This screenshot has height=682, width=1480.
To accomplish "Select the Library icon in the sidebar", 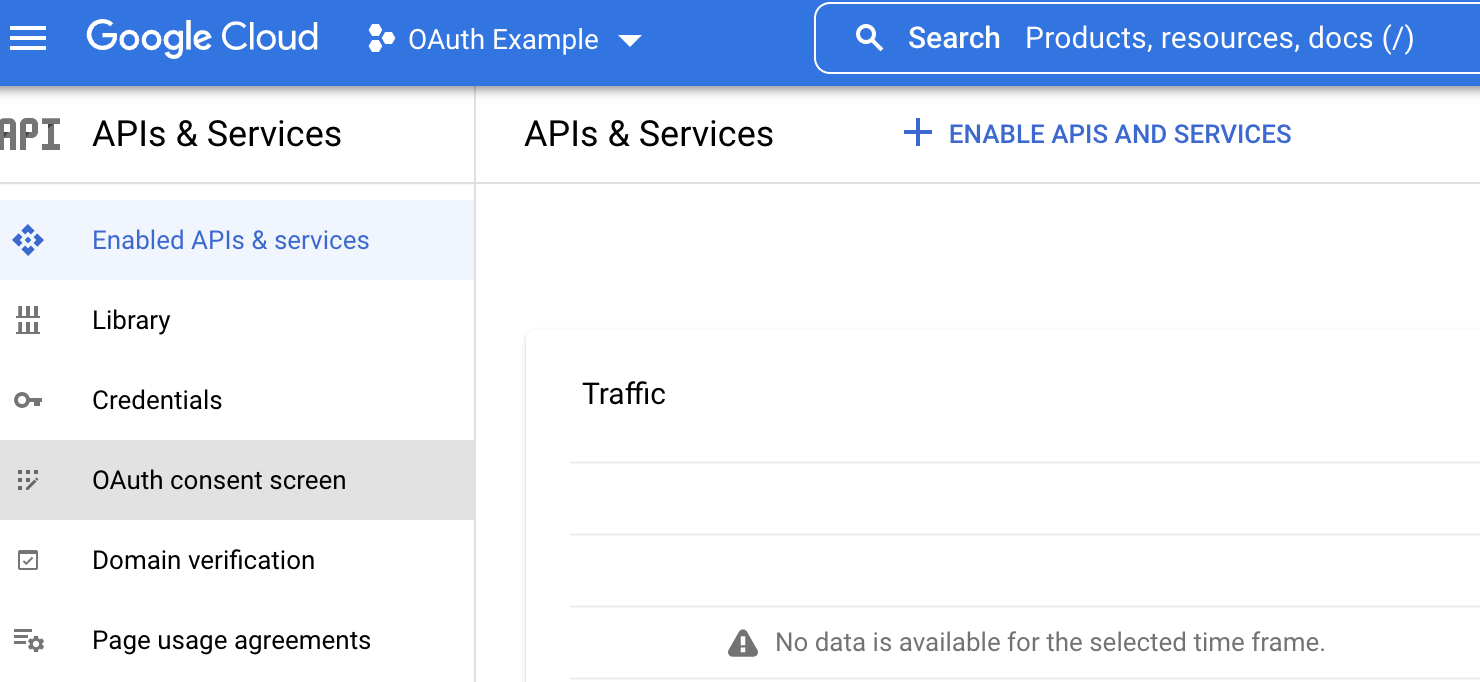I will pos(30,320).
